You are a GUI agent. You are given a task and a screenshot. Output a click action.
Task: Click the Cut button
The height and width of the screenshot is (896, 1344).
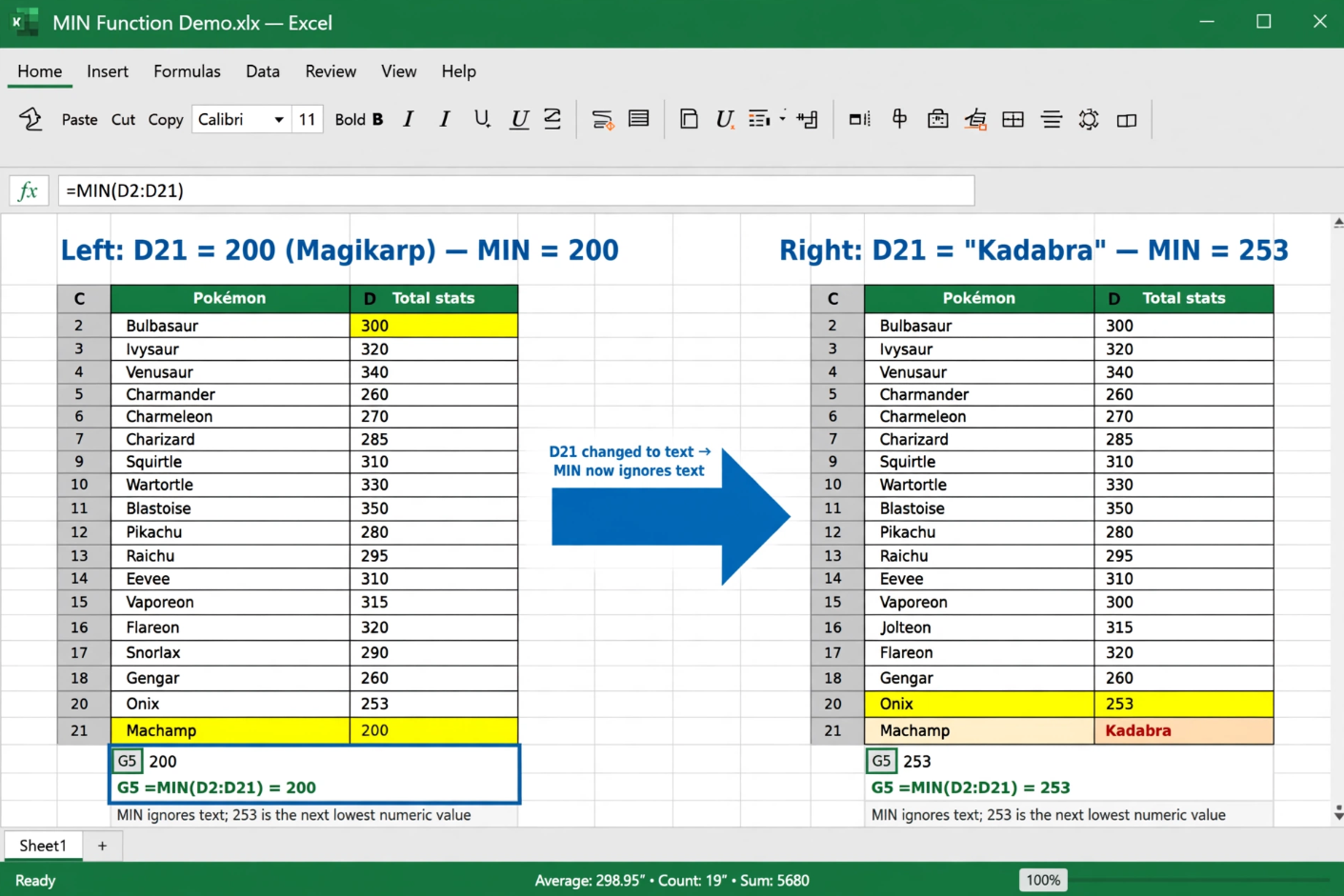click(123, 119)
